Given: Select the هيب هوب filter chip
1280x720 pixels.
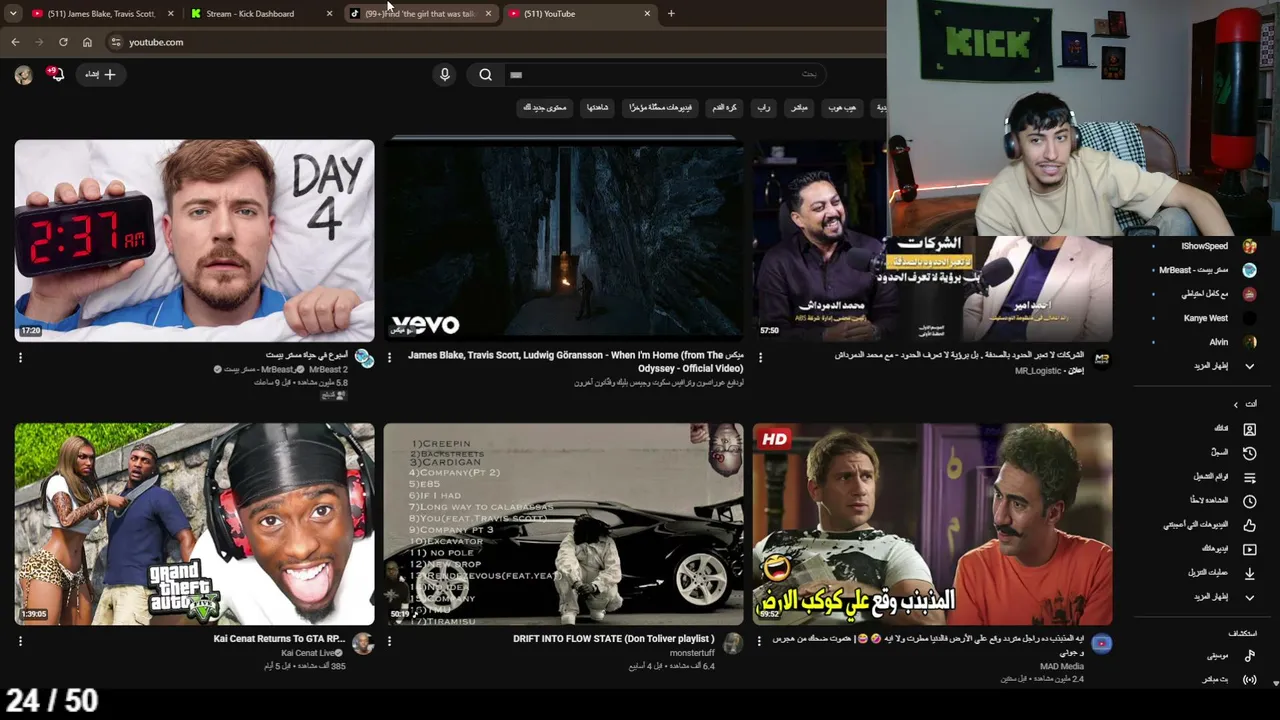Looking at the screenshot, I should click(842, 107).
